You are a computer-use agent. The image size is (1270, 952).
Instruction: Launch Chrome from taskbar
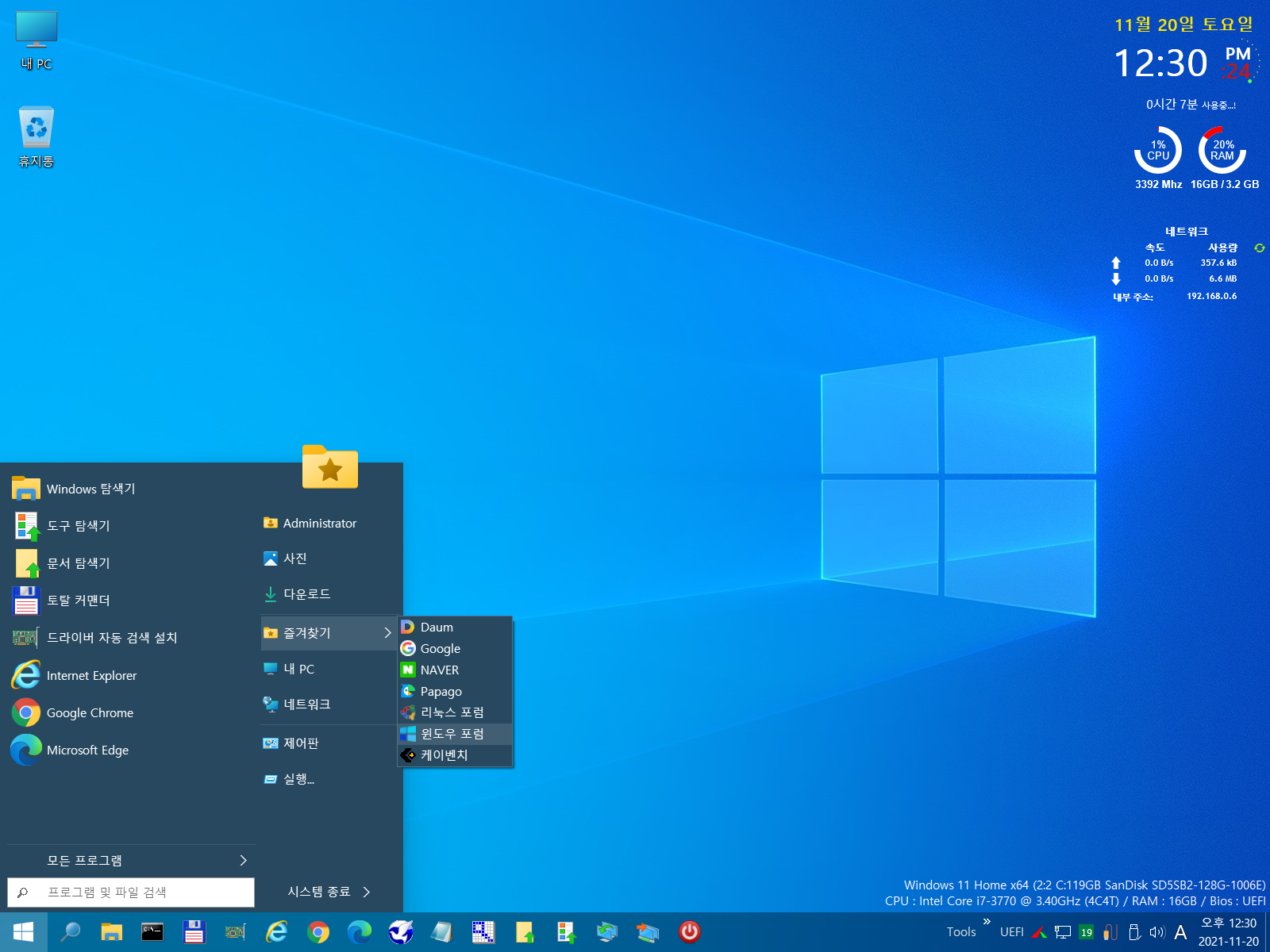pyautogui.click(x=318, y=932)
